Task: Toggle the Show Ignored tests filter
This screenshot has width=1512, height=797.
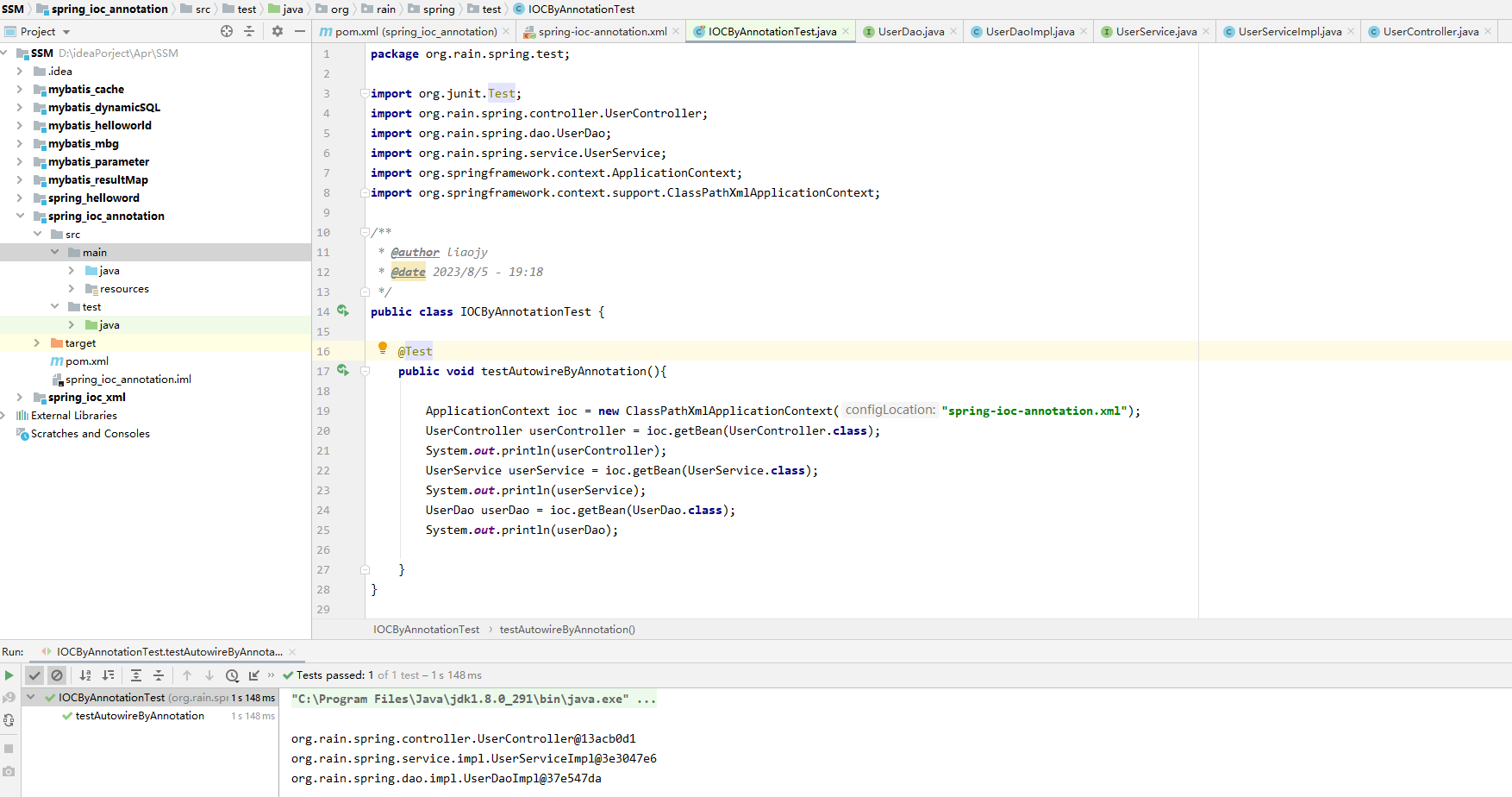Action: coord(57,675)
